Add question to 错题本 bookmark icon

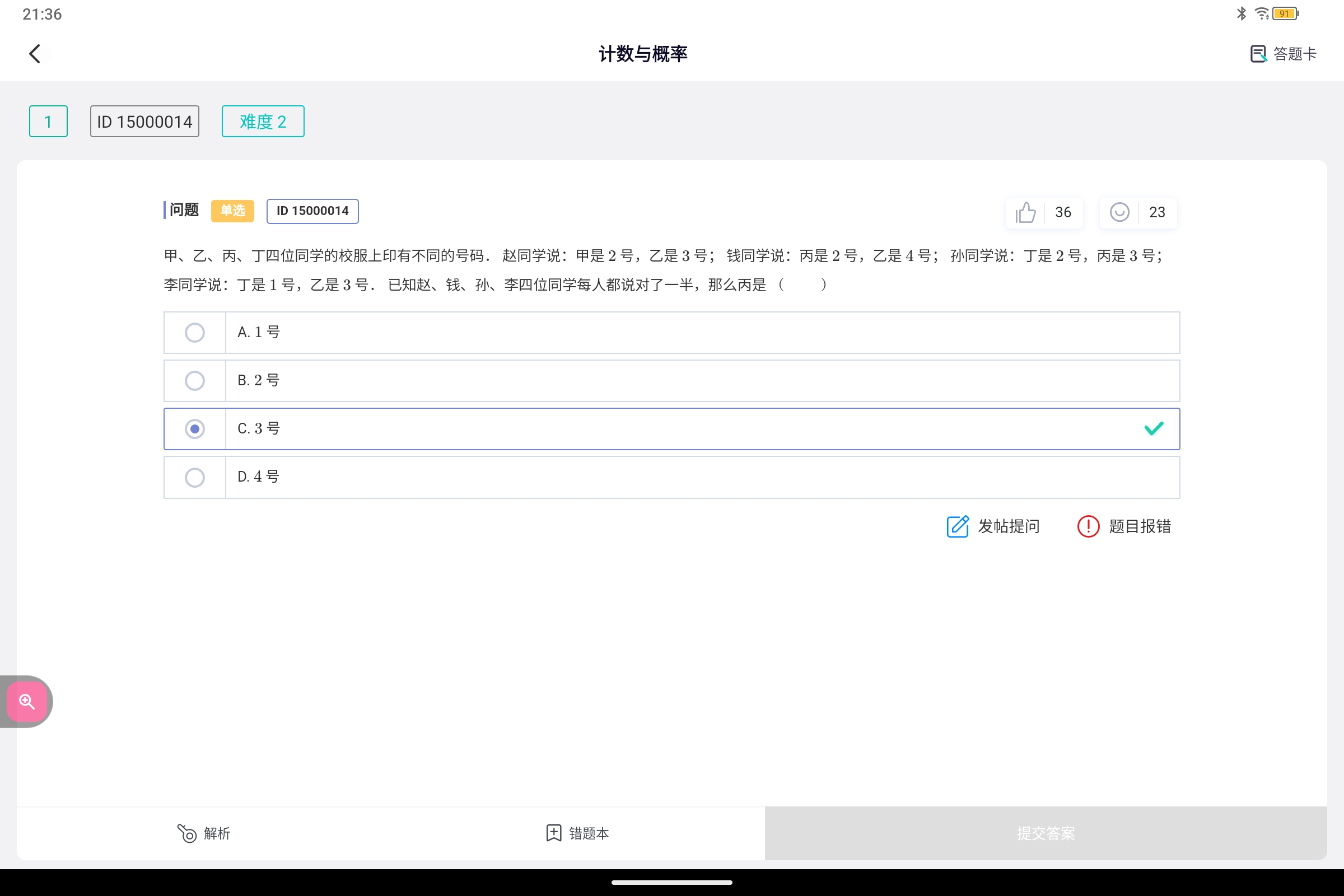553,833
